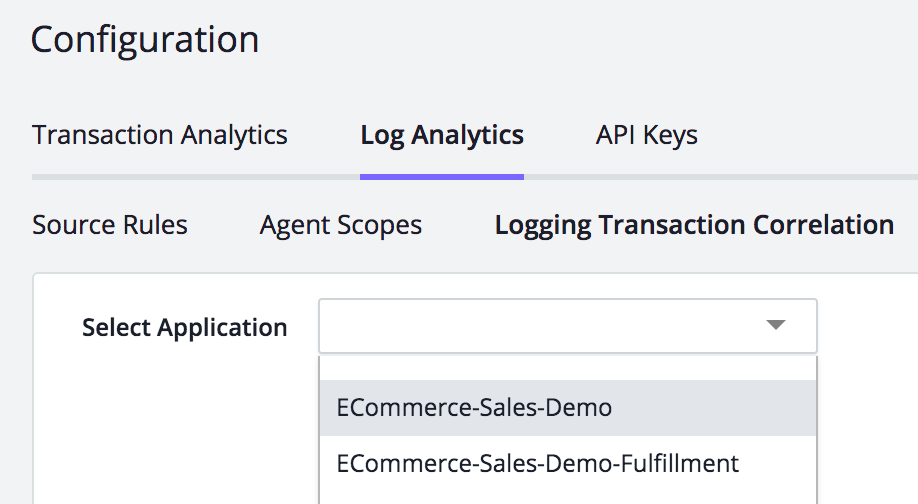
Task: Click the Select Application label
Action: [x=184, y=327]
